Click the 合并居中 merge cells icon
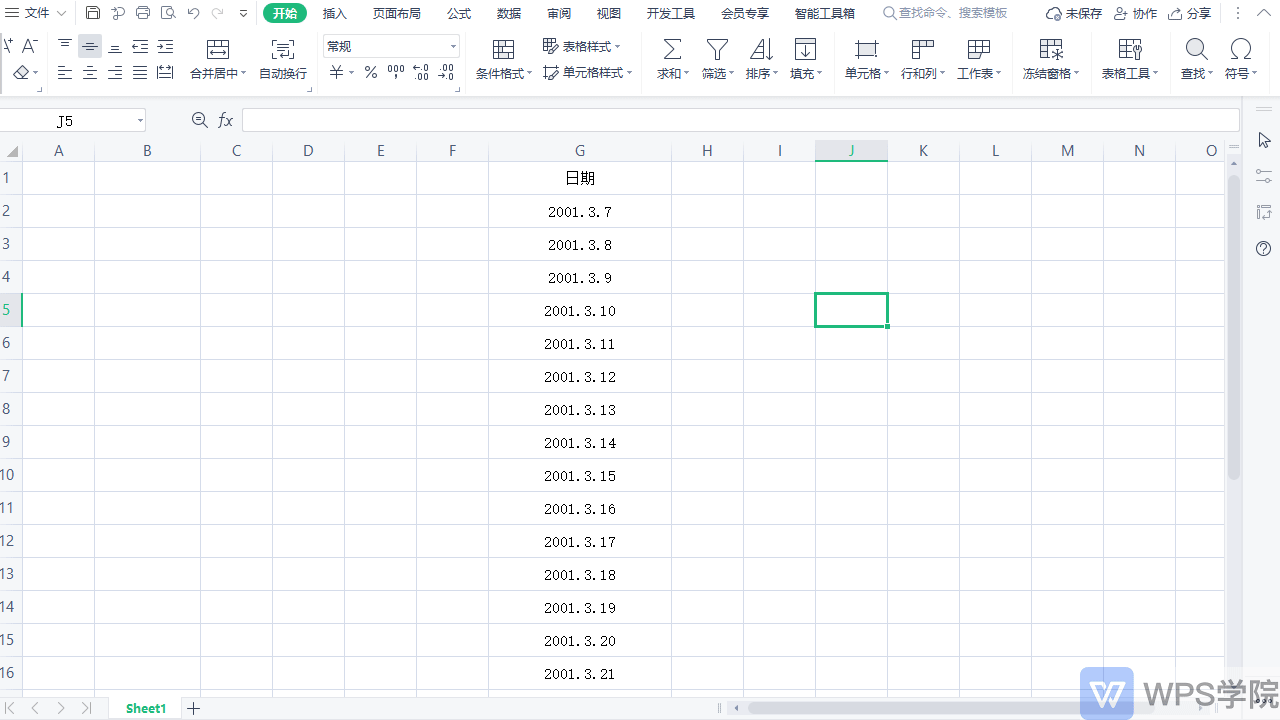The height and width of the screenshot is (720, 1280). [x=217, y=50]
